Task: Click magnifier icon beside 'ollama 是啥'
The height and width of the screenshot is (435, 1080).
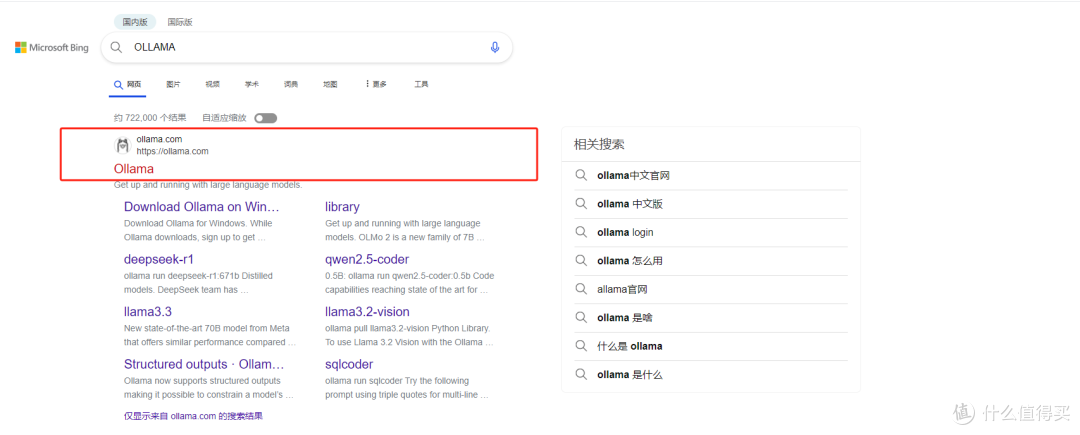Action: point(581,317)
